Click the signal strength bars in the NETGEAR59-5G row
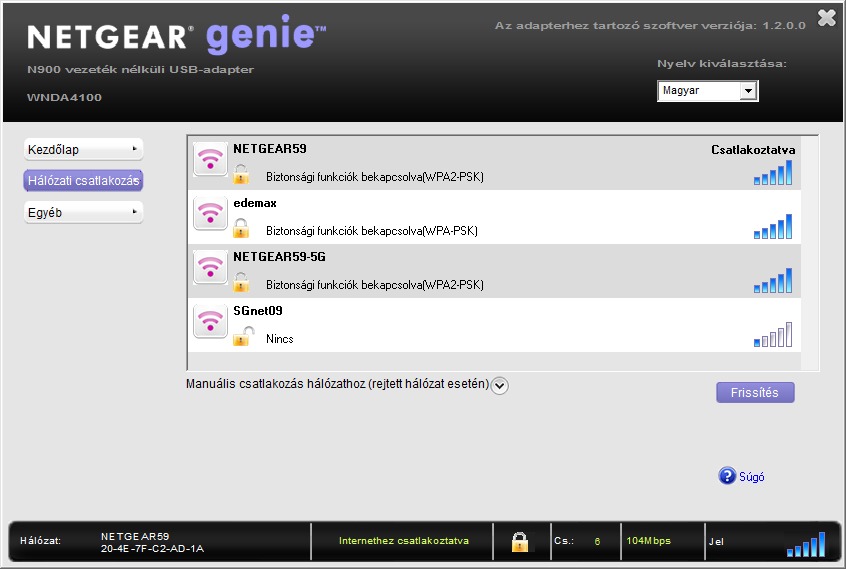This screenshot has width=846, height=569. point(773,280)
